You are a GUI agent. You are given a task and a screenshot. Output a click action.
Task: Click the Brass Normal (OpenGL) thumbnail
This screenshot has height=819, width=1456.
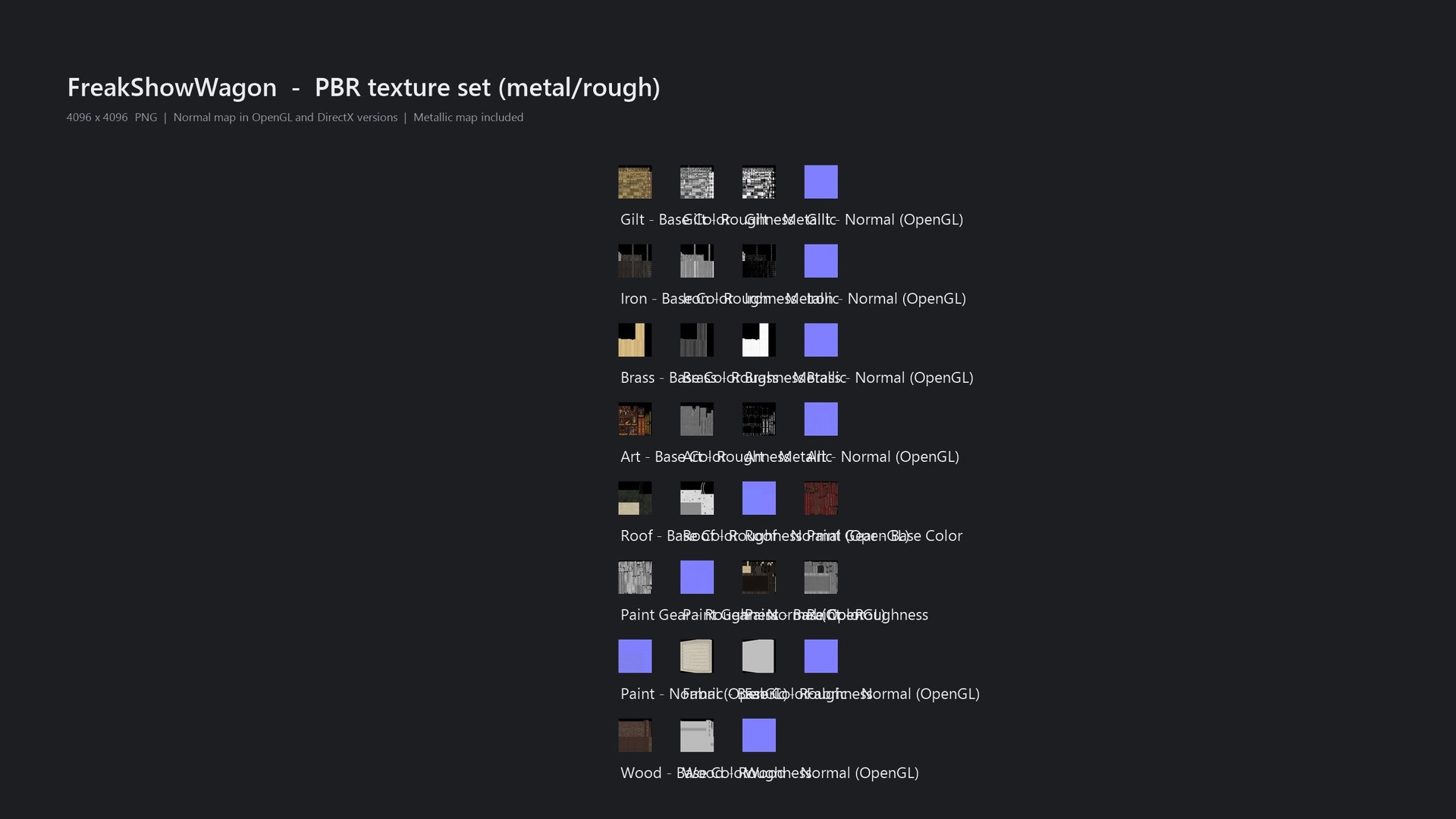point(821,340)
